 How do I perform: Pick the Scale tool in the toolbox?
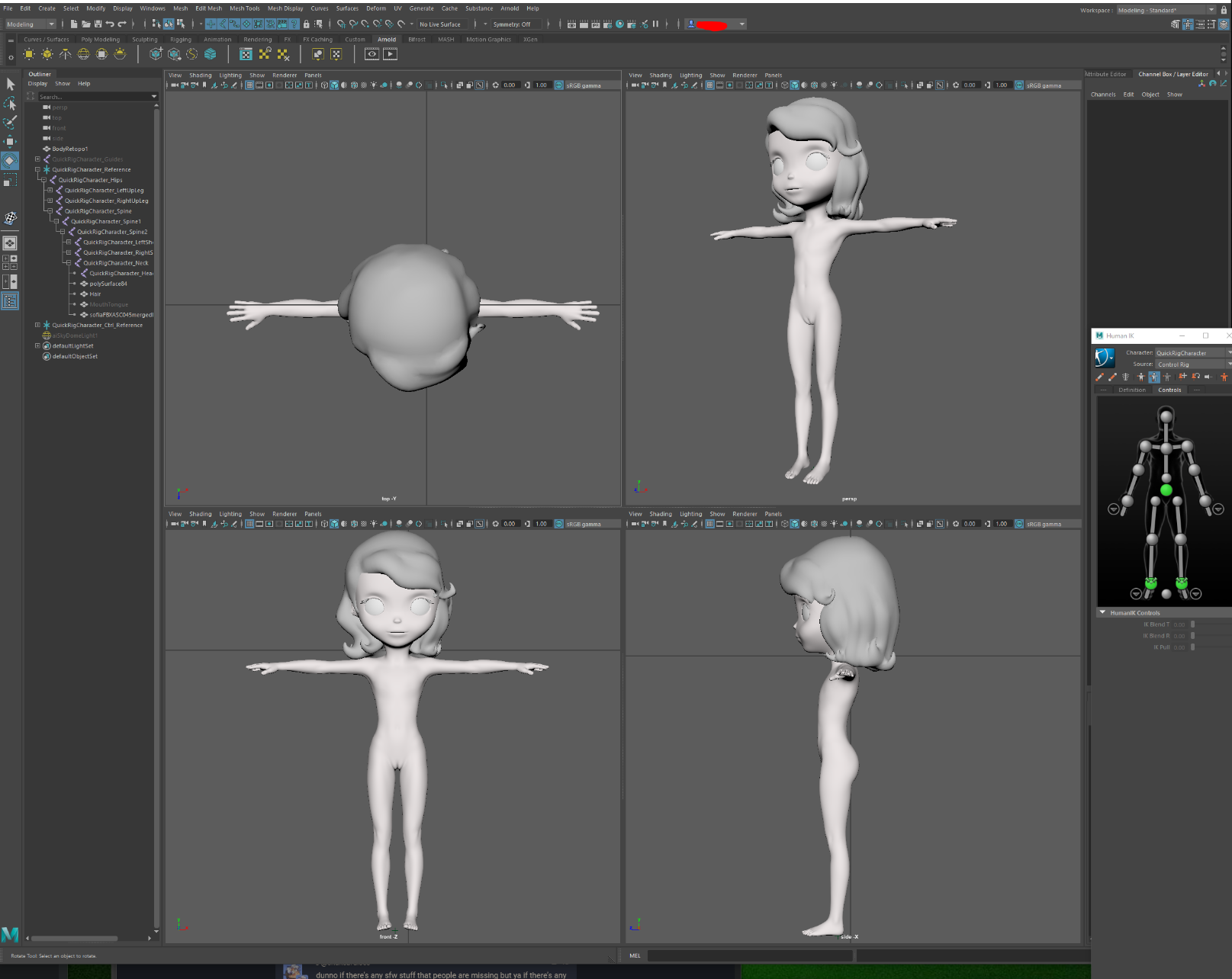tap(10, 181)
